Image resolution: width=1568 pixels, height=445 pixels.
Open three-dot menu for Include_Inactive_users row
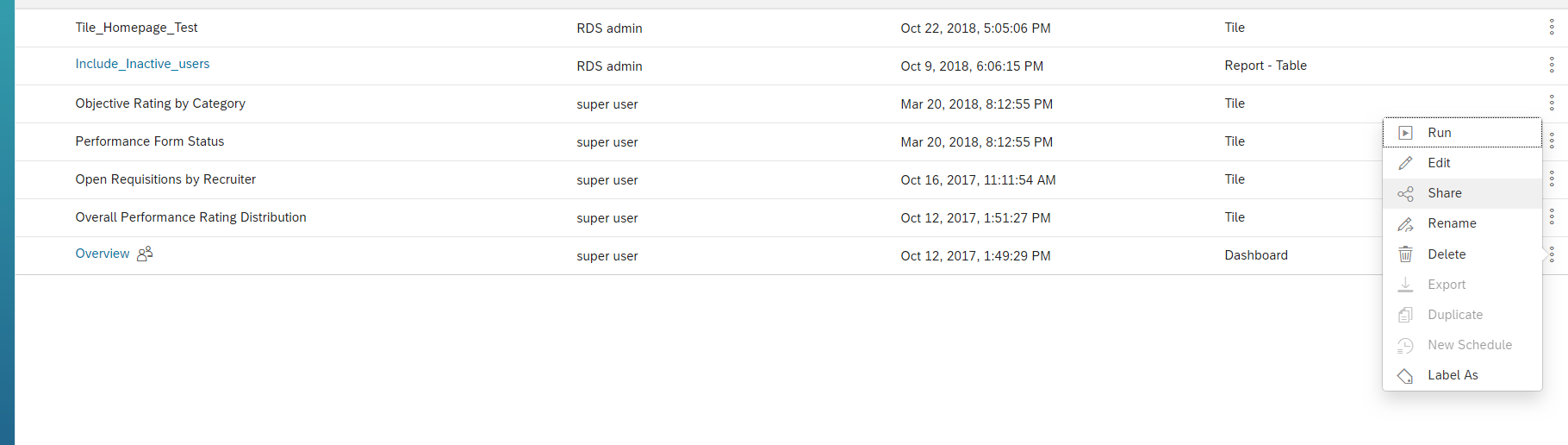tap(1552, 66)
